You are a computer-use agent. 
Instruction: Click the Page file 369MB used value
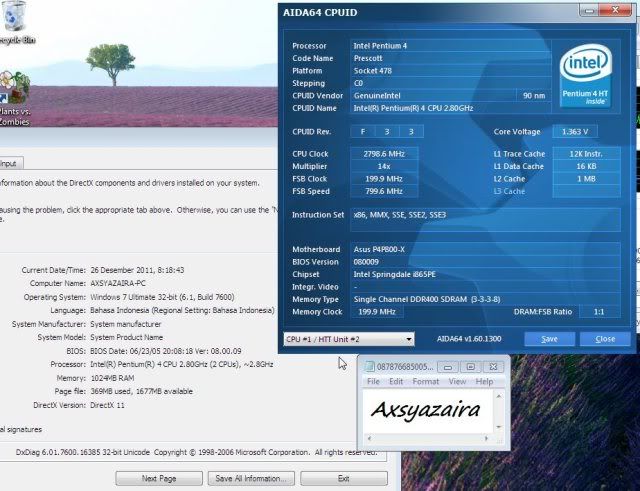[x=141, y=391]
